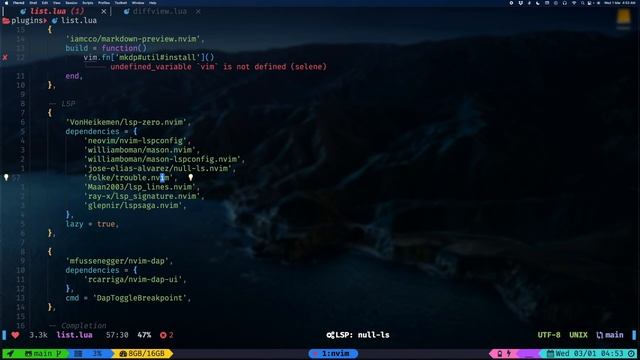Open the Help menu in menu bar
640x360 pixels.
pyautogui.click(x=153, y=2)
